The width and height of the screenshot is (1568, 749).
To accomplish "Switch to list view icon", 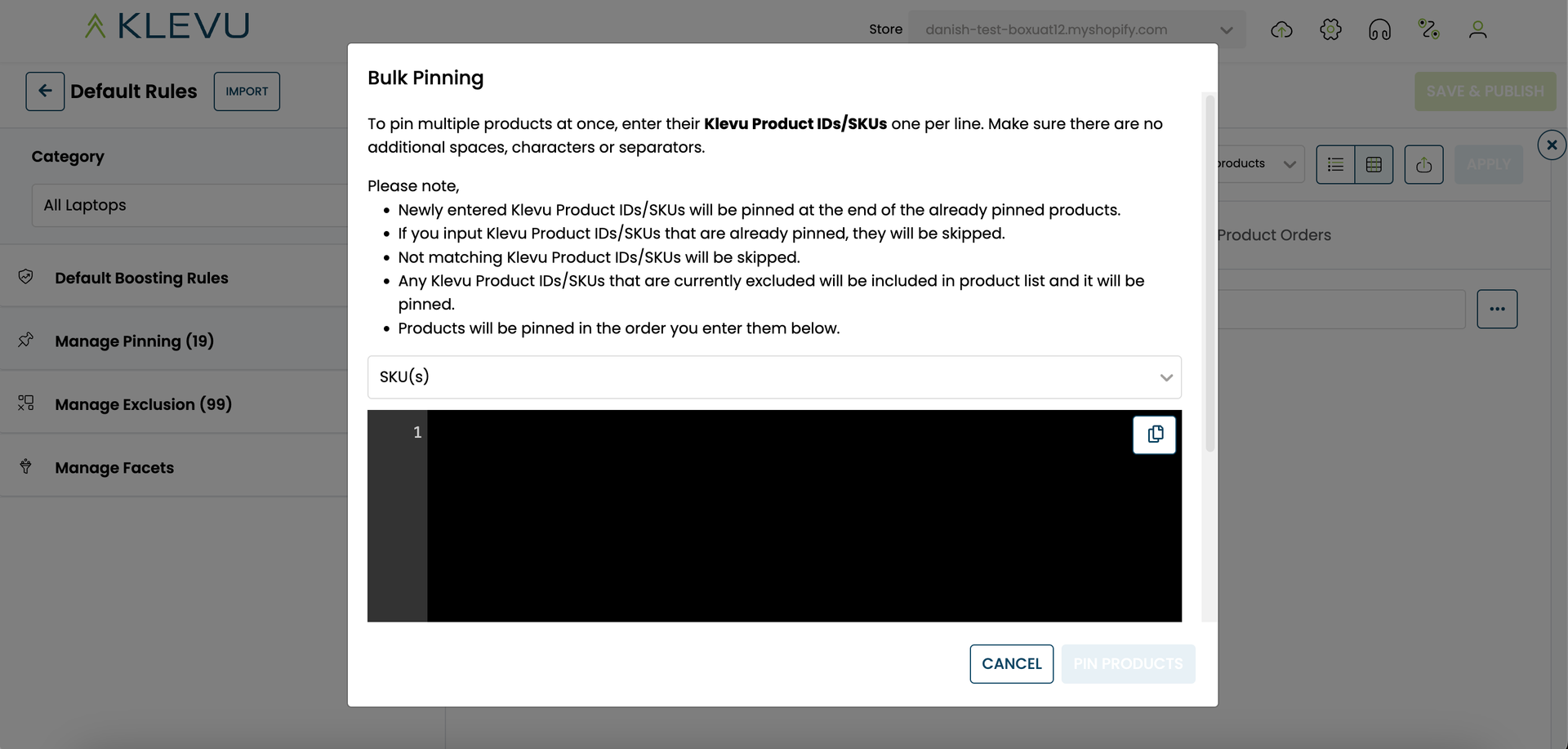I will click(x=1335, y=165).
